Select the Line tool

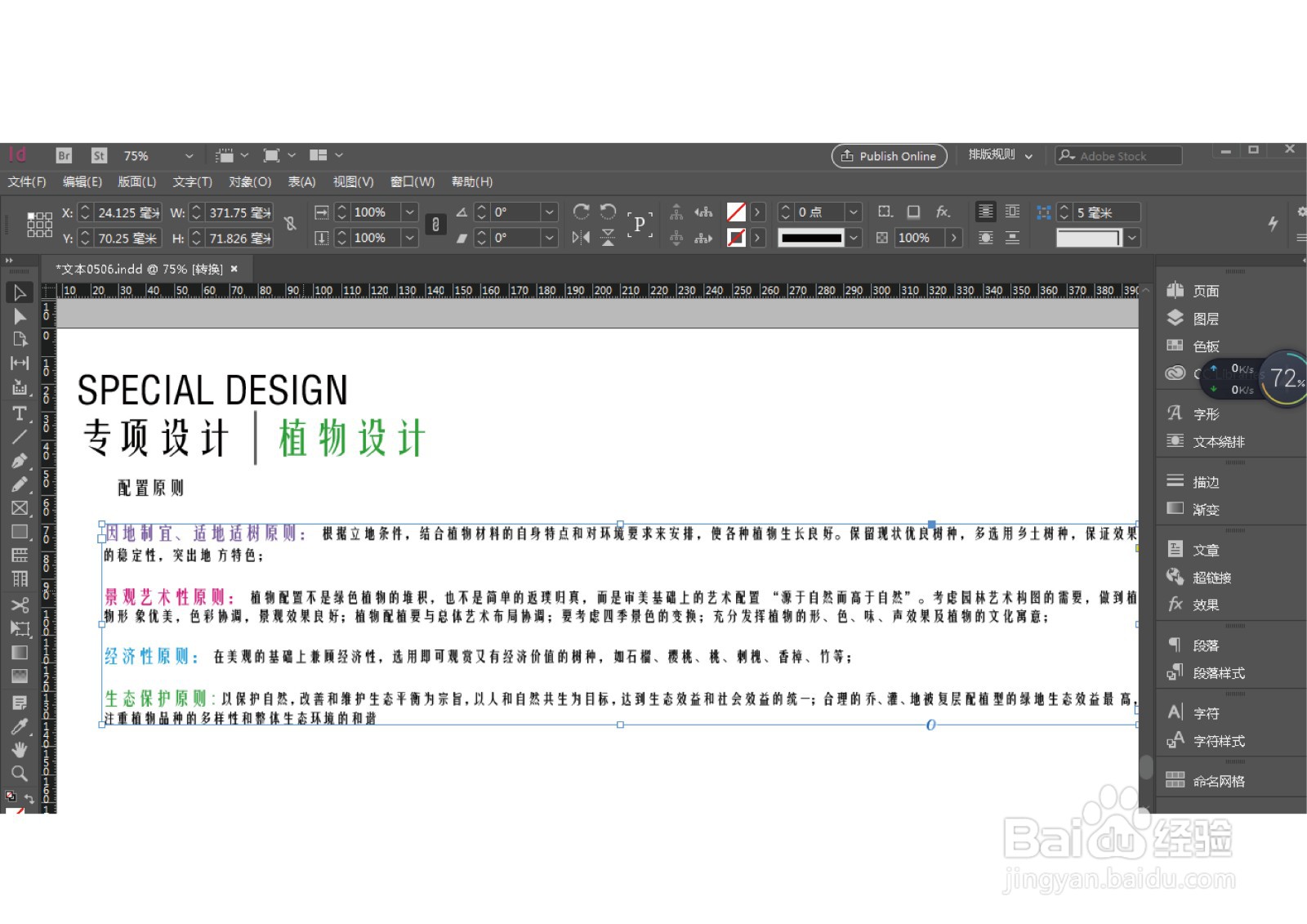coord(20,437)
